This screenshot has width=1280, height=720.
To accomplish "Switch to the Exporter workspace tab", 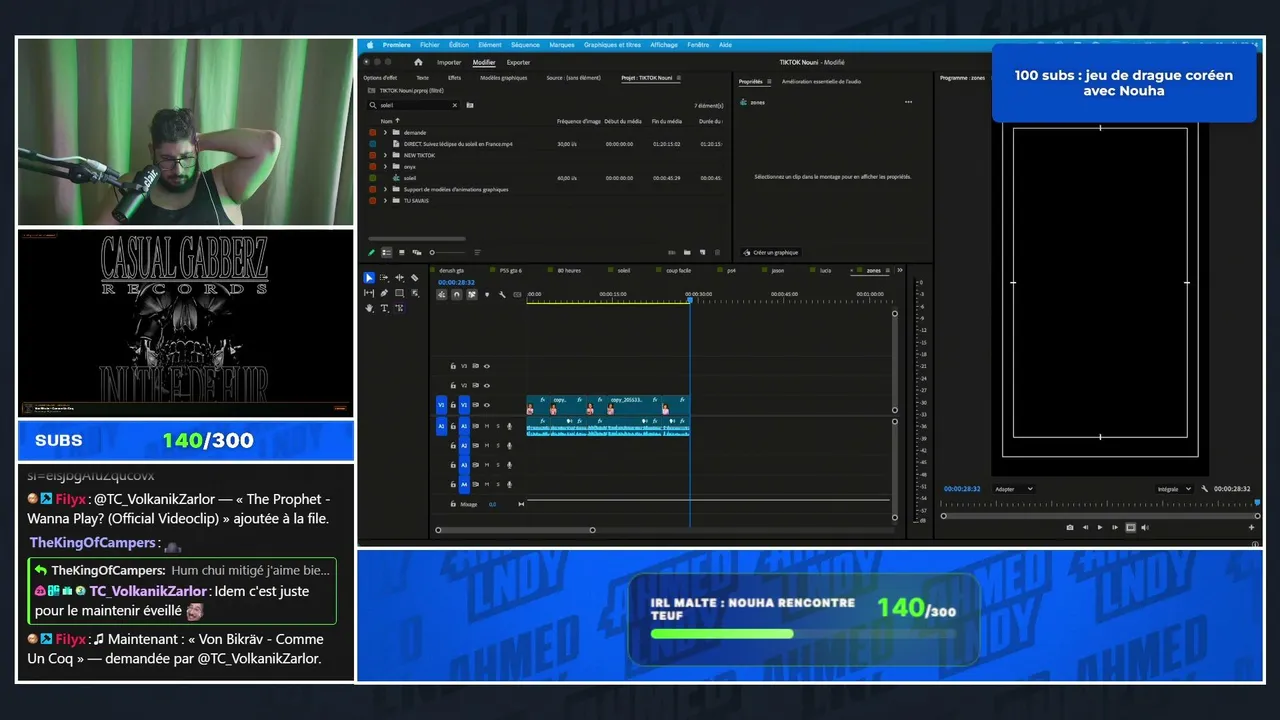I will pyautogui.click(x=518, y=62).
